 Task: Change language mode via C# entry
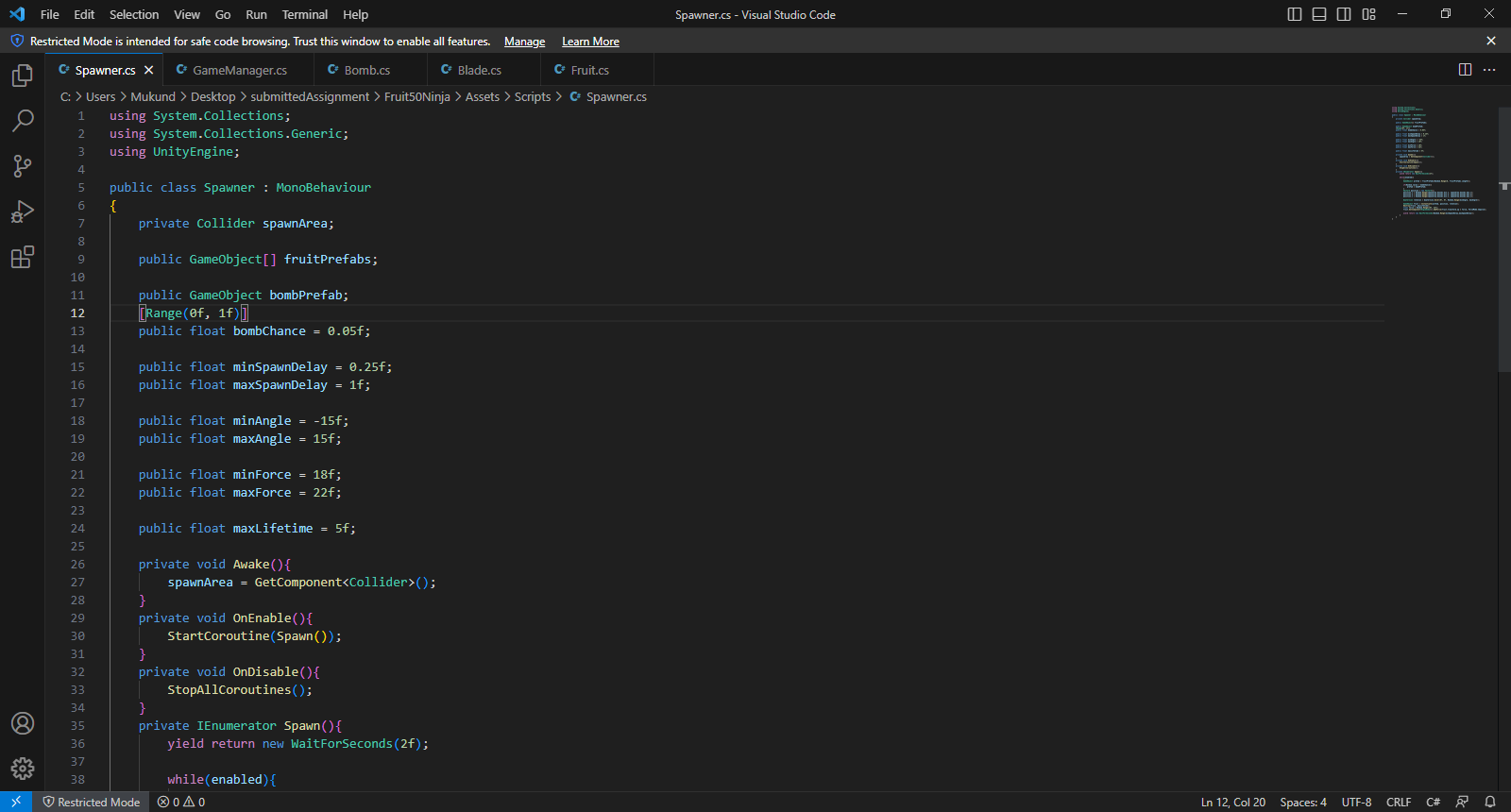[x=1433, y=802]
